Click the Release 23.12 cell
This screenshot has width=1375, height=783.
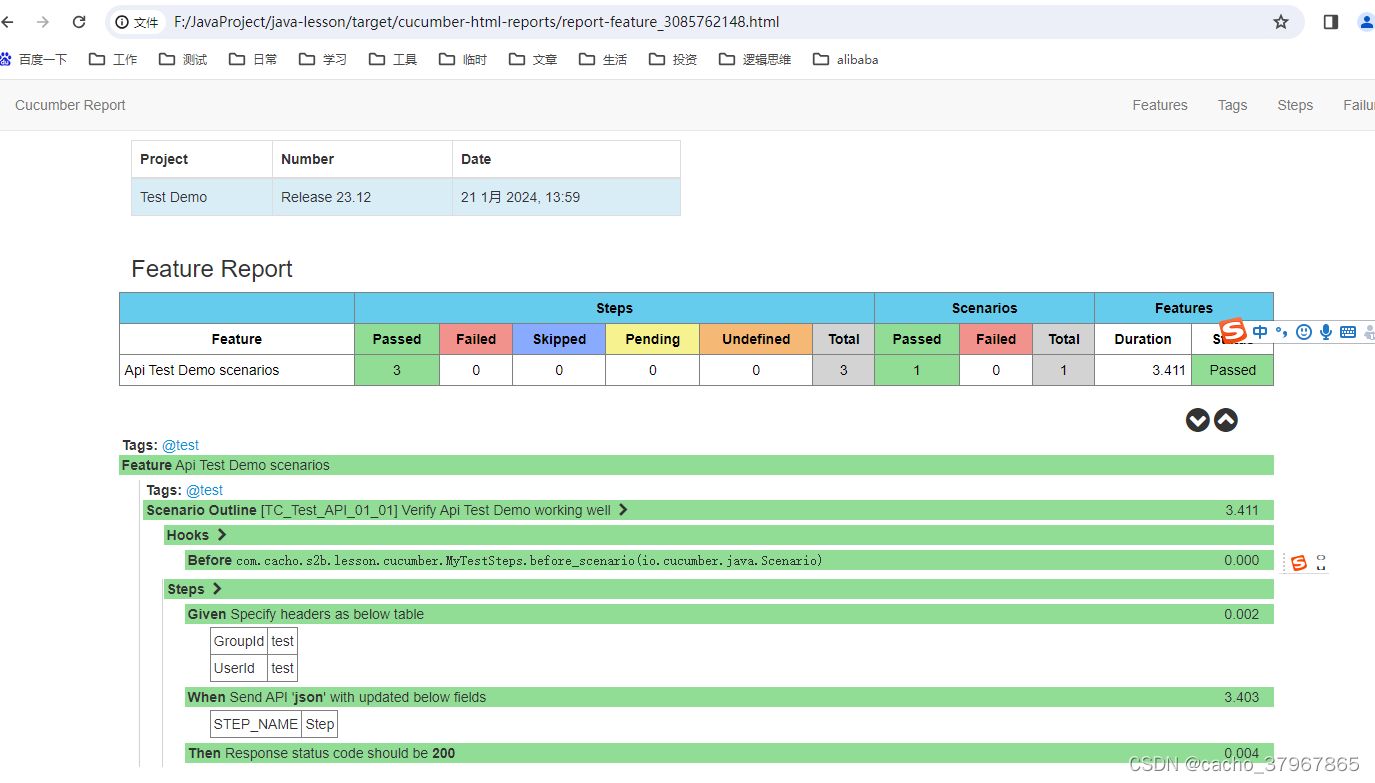click(x=362, y=197)
